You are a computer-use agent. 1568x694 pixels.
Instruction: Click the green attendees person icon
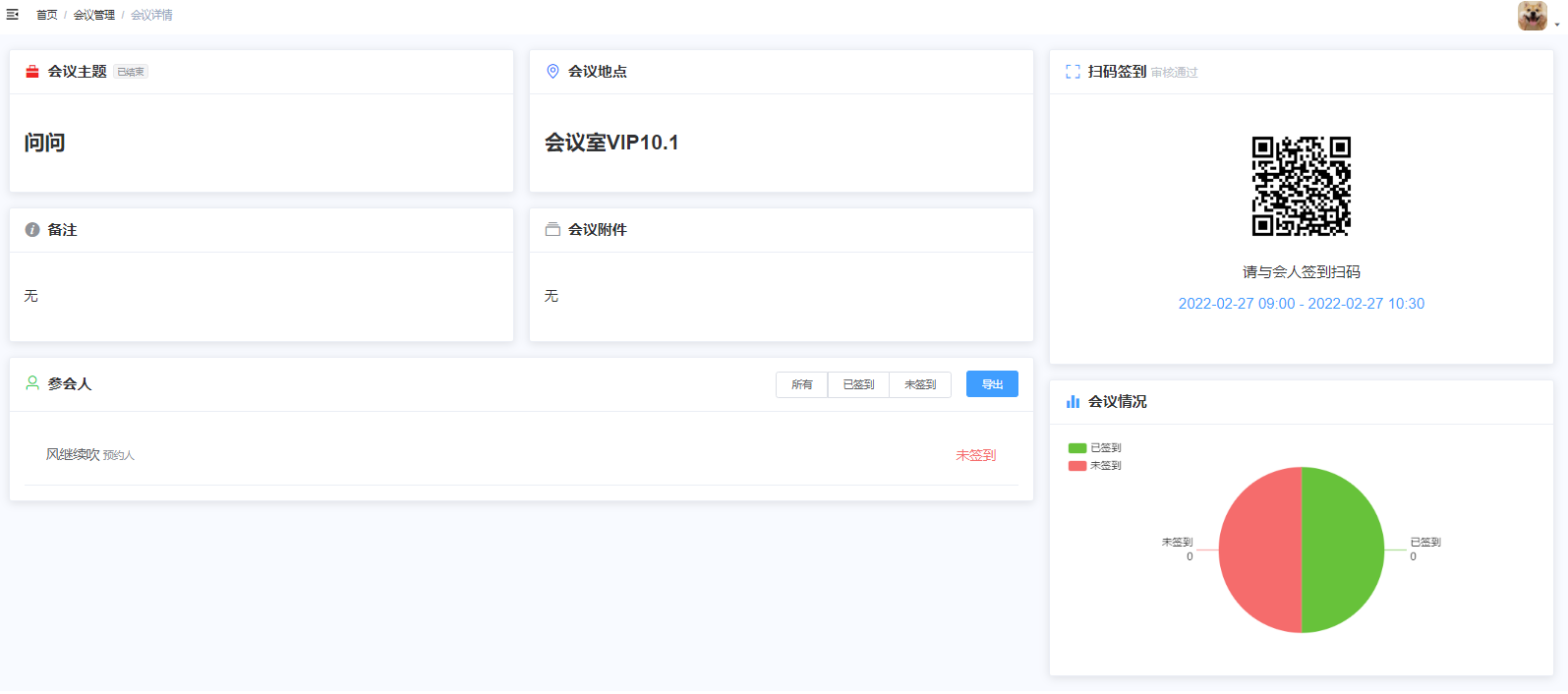tap(32, 383)
